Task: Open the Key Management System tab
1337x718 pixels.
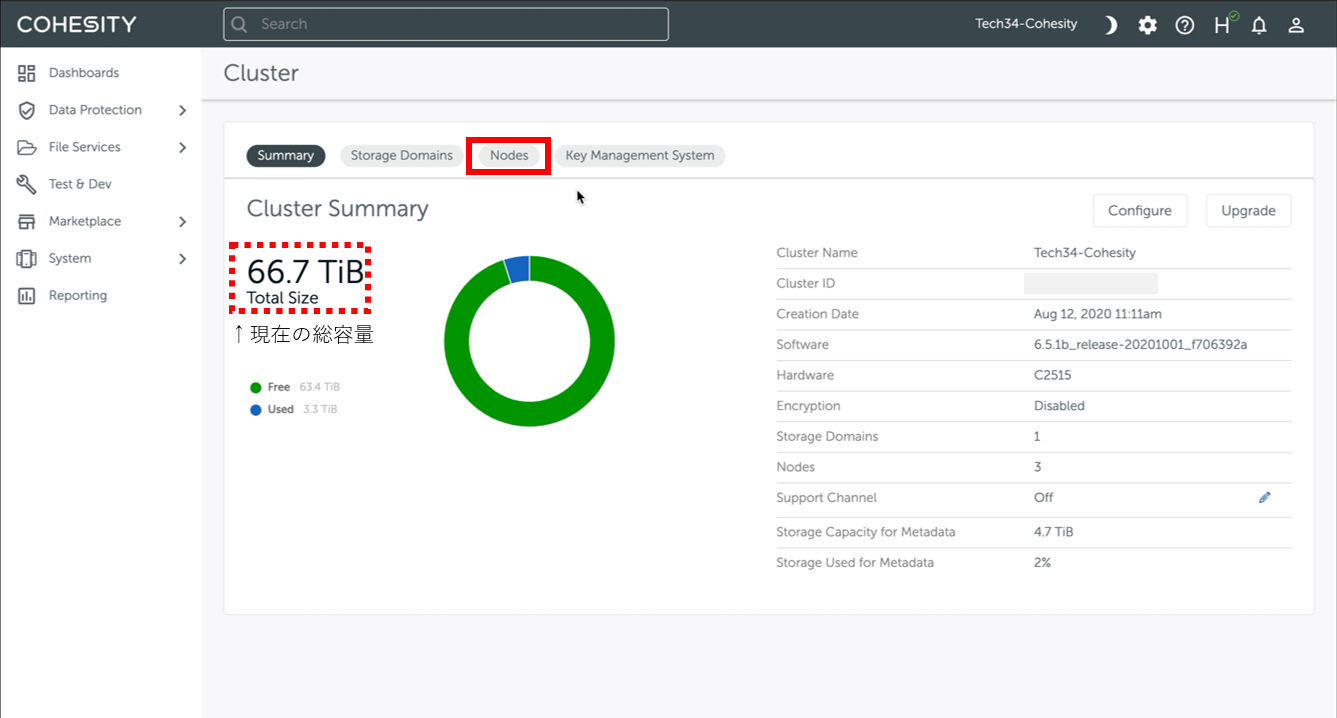Action: (x=640, y=155)
